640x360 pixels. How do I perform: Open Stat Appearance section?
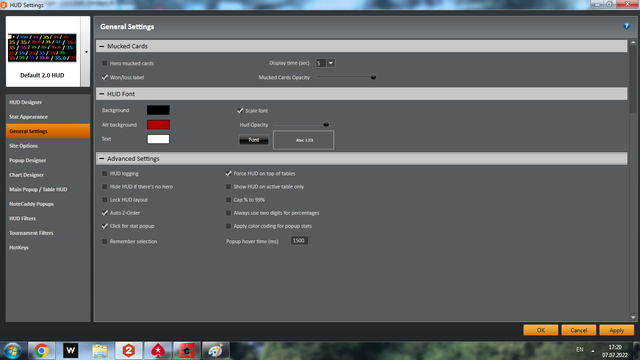coord(48,117)
